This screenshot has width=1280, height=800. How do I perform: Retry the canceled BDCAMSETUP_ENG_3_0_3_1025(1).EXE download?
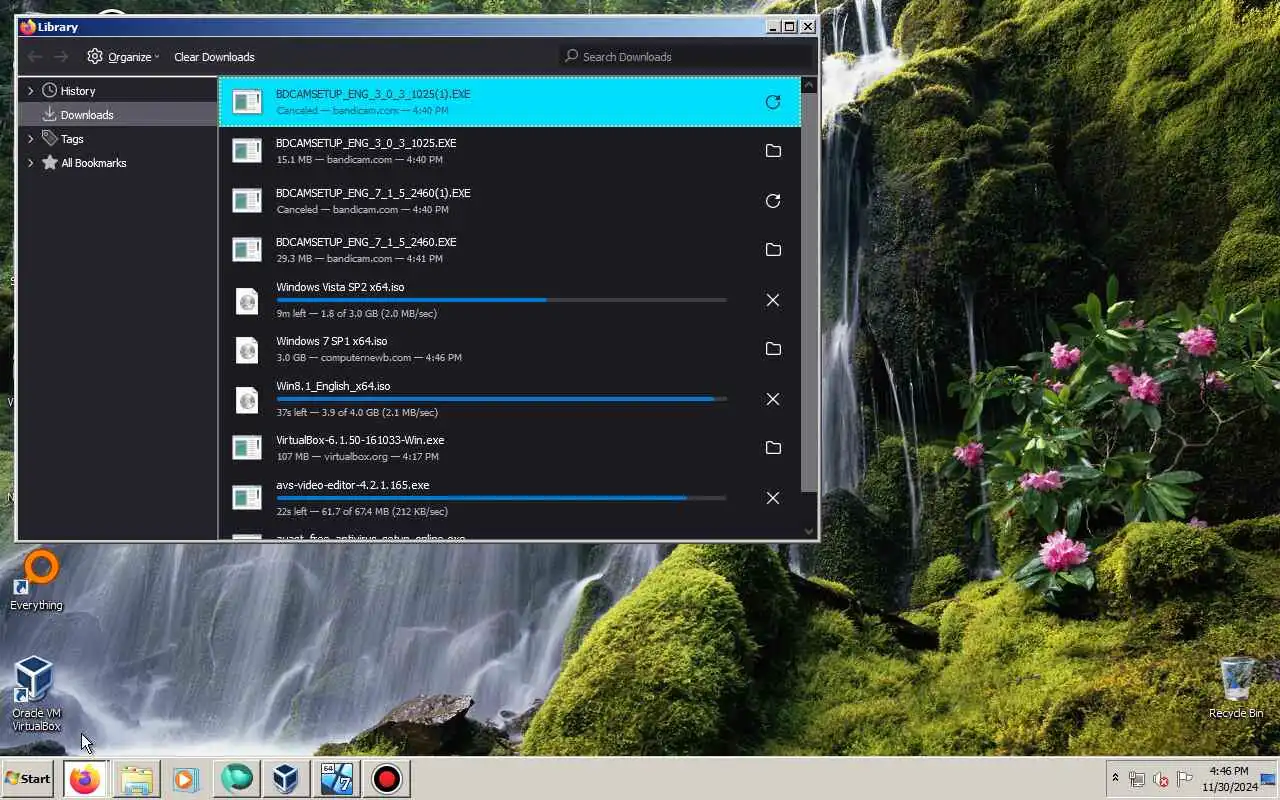tap(772, 102)
